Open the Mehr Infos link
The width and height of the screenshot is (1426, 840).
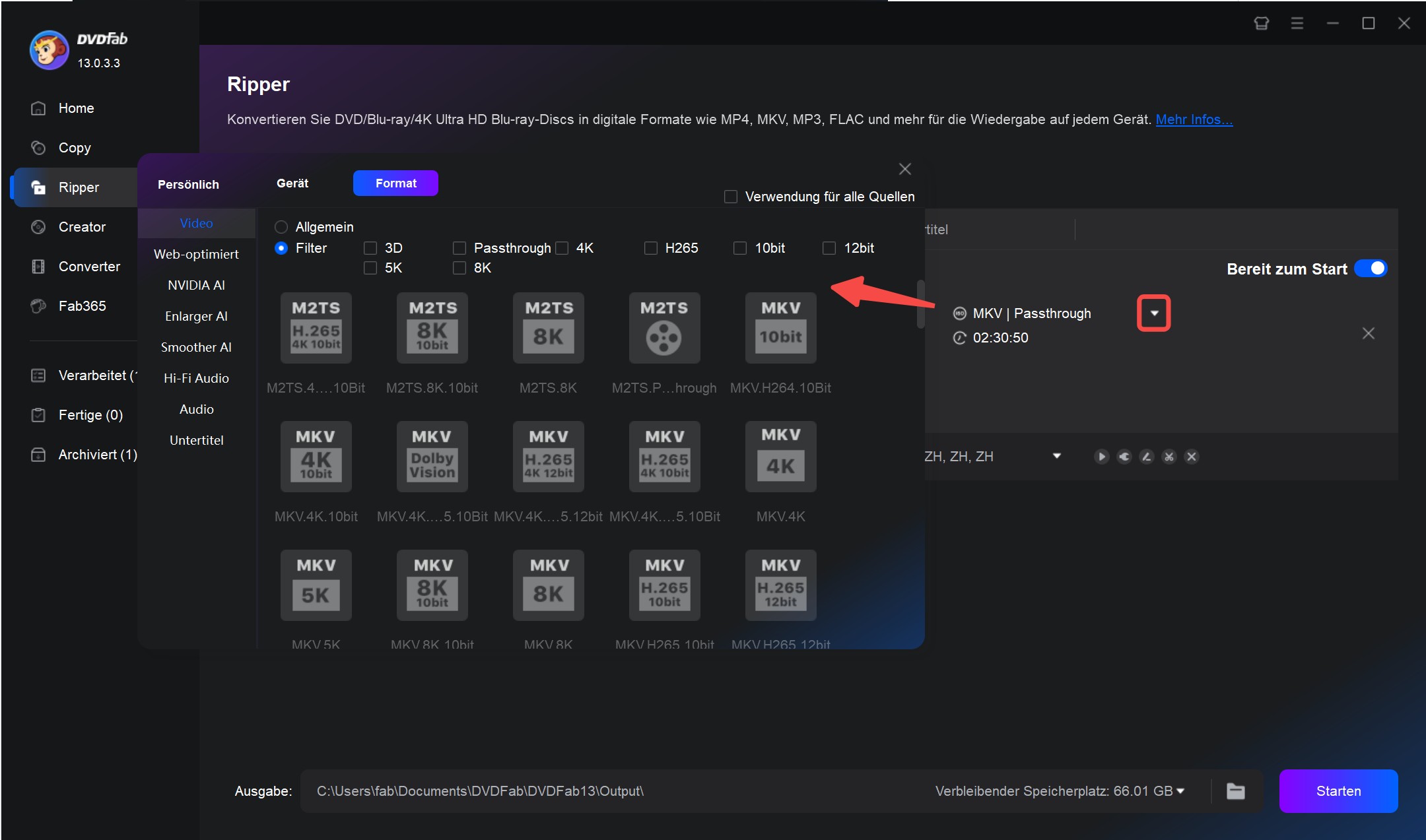coord(1194,119)
